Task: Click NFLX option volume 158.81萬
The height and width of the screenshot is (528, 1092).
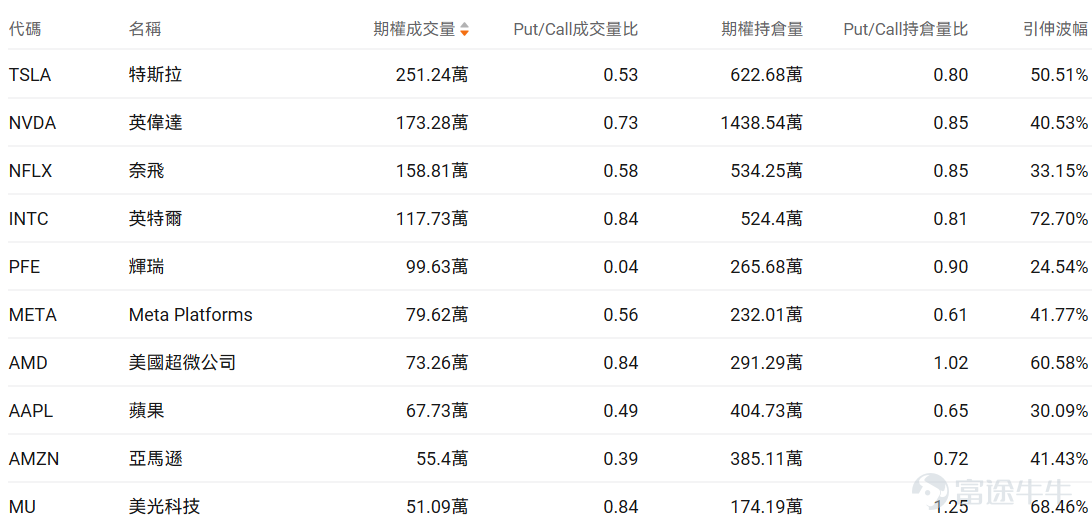Action: click(x=432, y=171)
